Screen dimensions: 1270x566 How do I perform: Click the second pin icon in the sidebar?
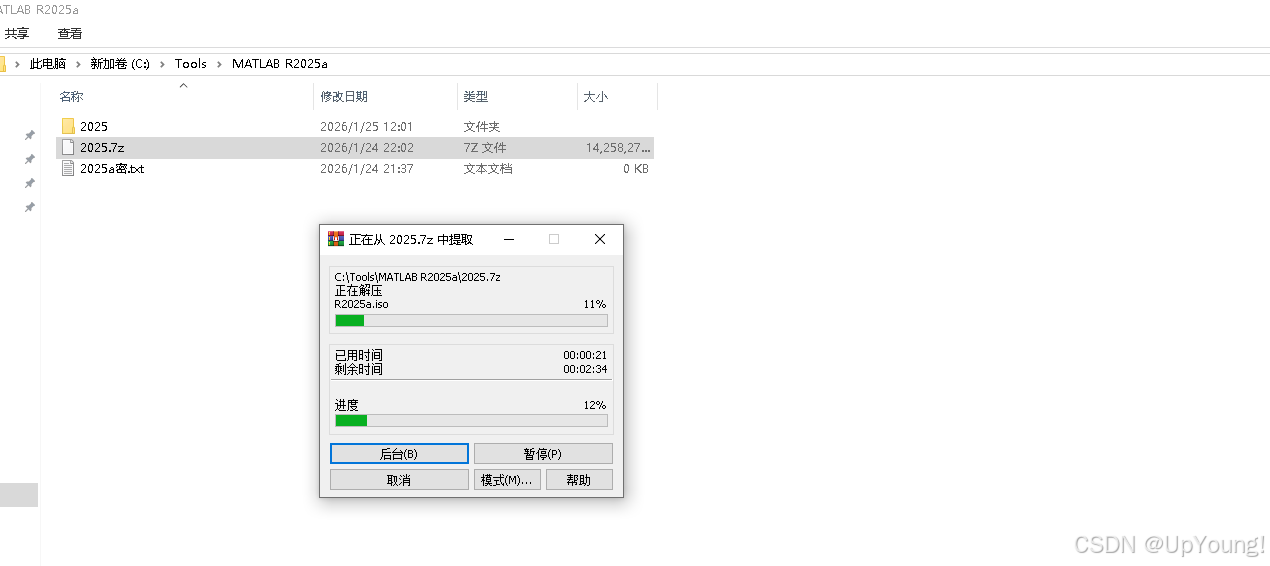click(x=30, y=159)
